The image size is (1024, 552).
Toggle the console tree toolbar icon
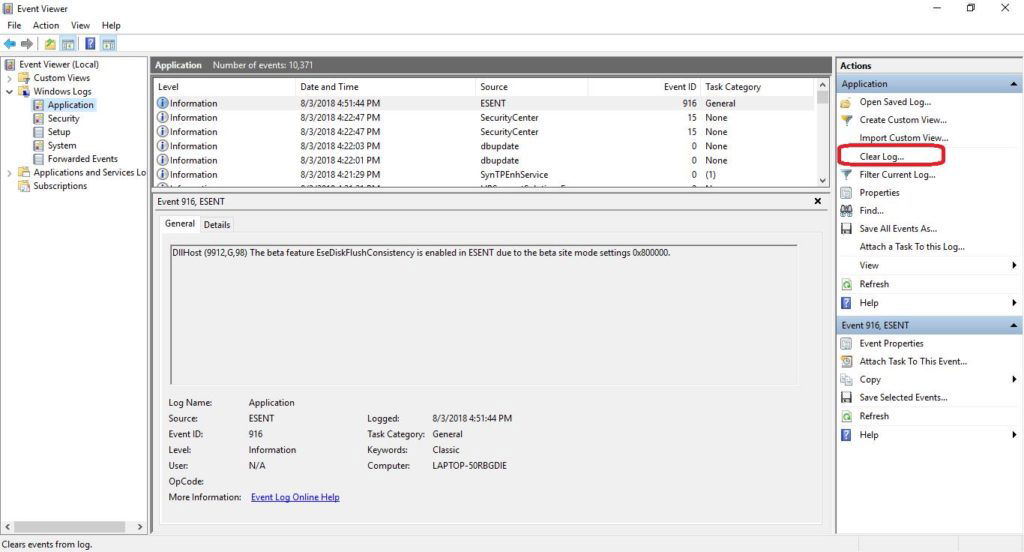coord(68,44)
